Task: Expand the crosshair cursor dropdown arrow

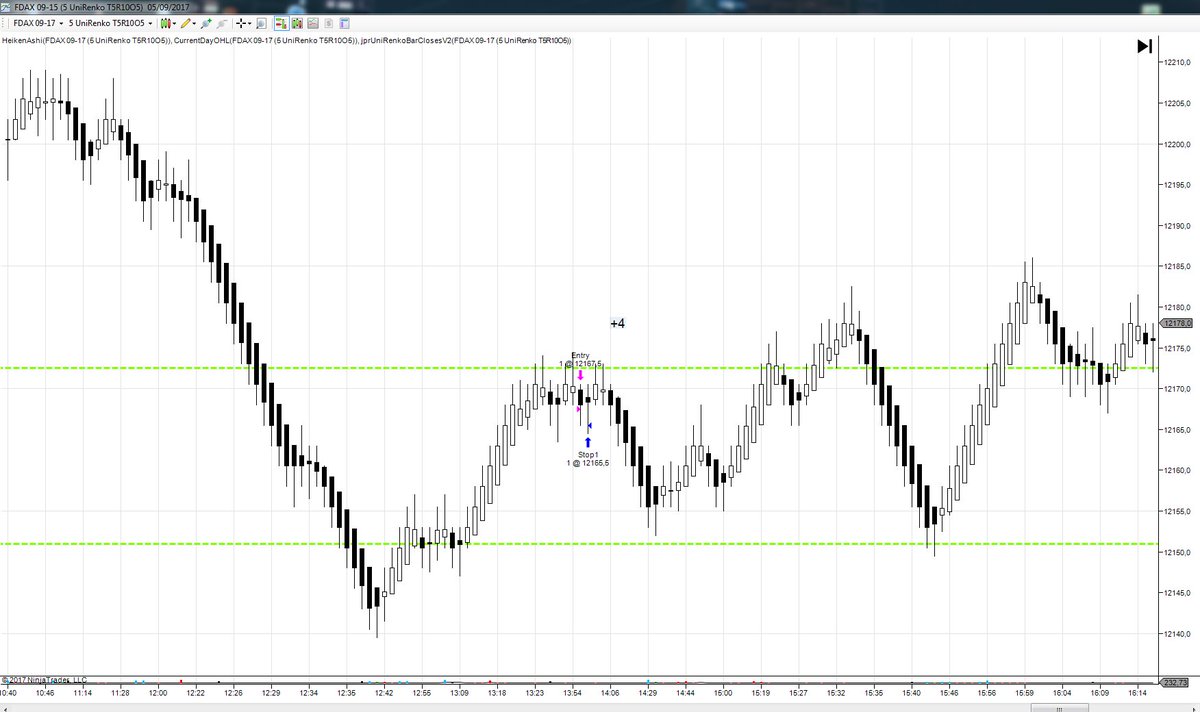Action: 250,23
